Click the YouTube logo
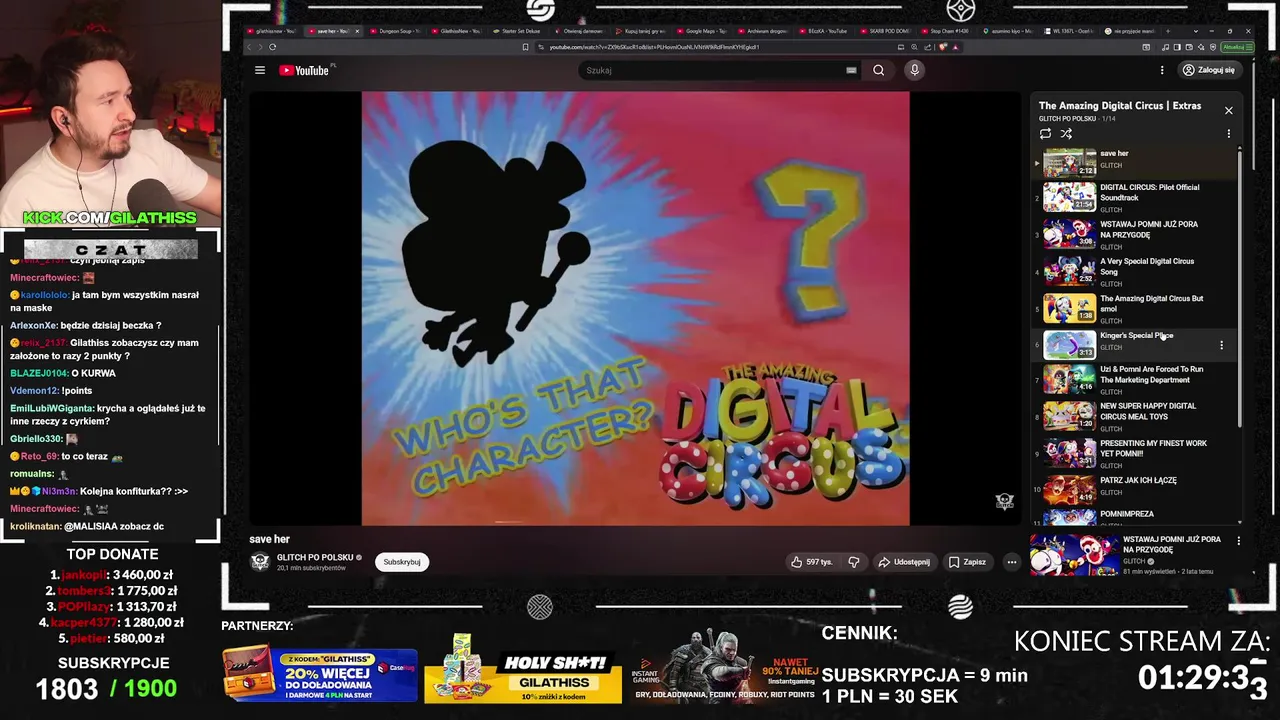1280x720 pixels. [x=304, y=70]
